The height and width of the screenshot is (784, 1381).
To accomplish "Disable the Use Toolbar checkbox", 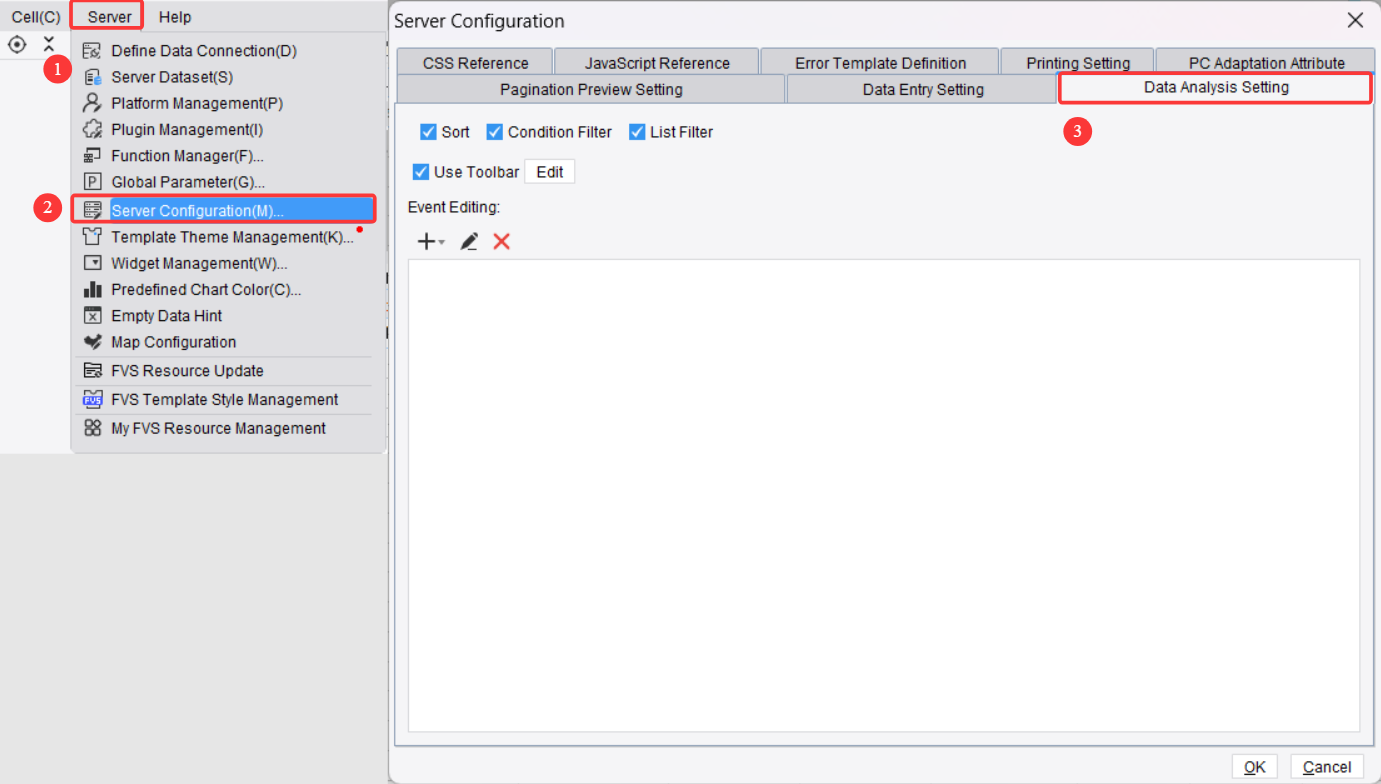I will [x=421, y=172].
